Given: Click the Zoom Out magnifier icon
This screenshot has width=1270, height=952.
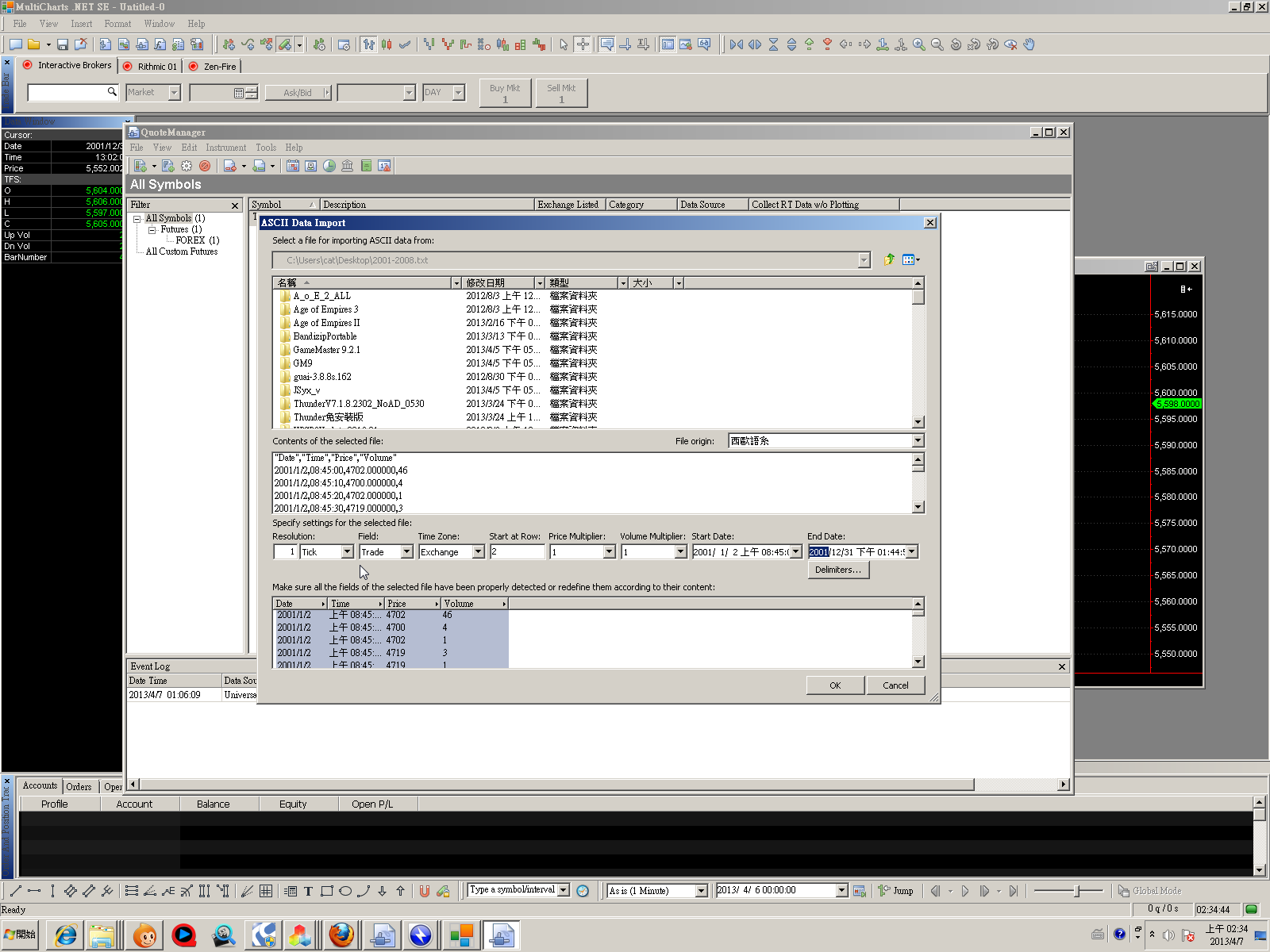Looking at the screenshot, I should click(937, 44).
